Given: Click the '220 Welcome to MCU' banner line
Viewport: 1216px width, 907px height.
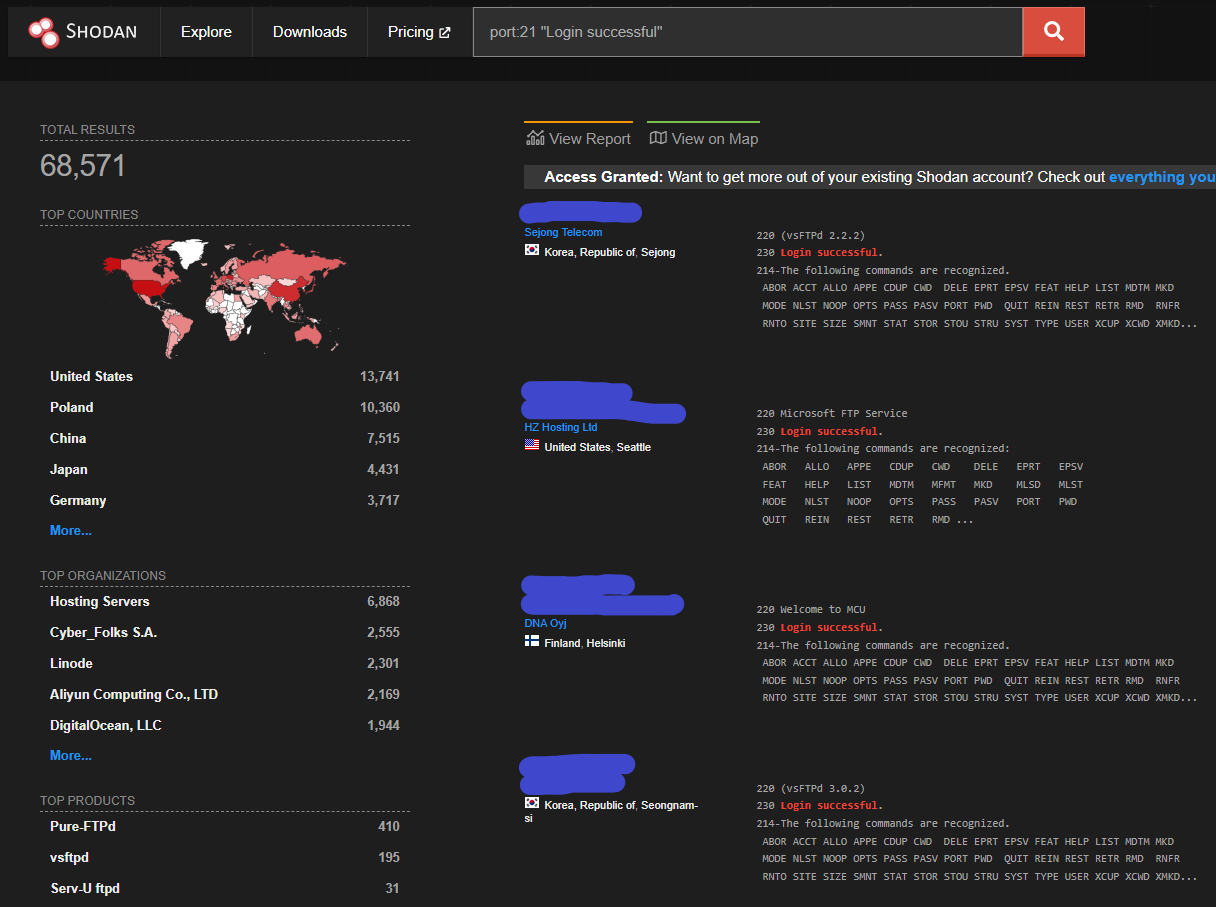Looking at the screenshot, I should tap(813, 609).
